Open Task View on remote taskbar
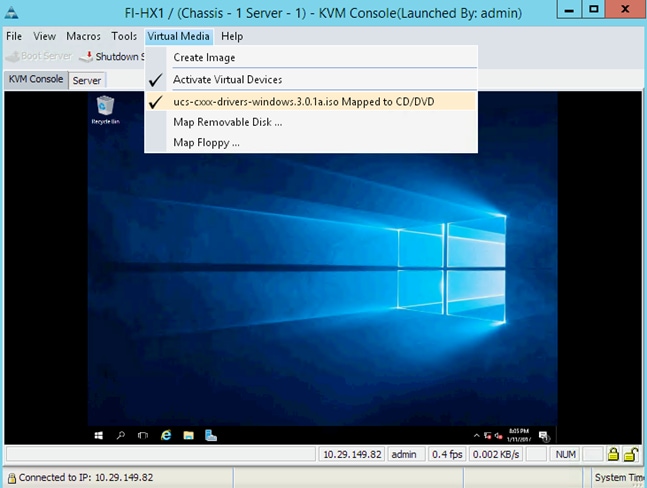 143,436
